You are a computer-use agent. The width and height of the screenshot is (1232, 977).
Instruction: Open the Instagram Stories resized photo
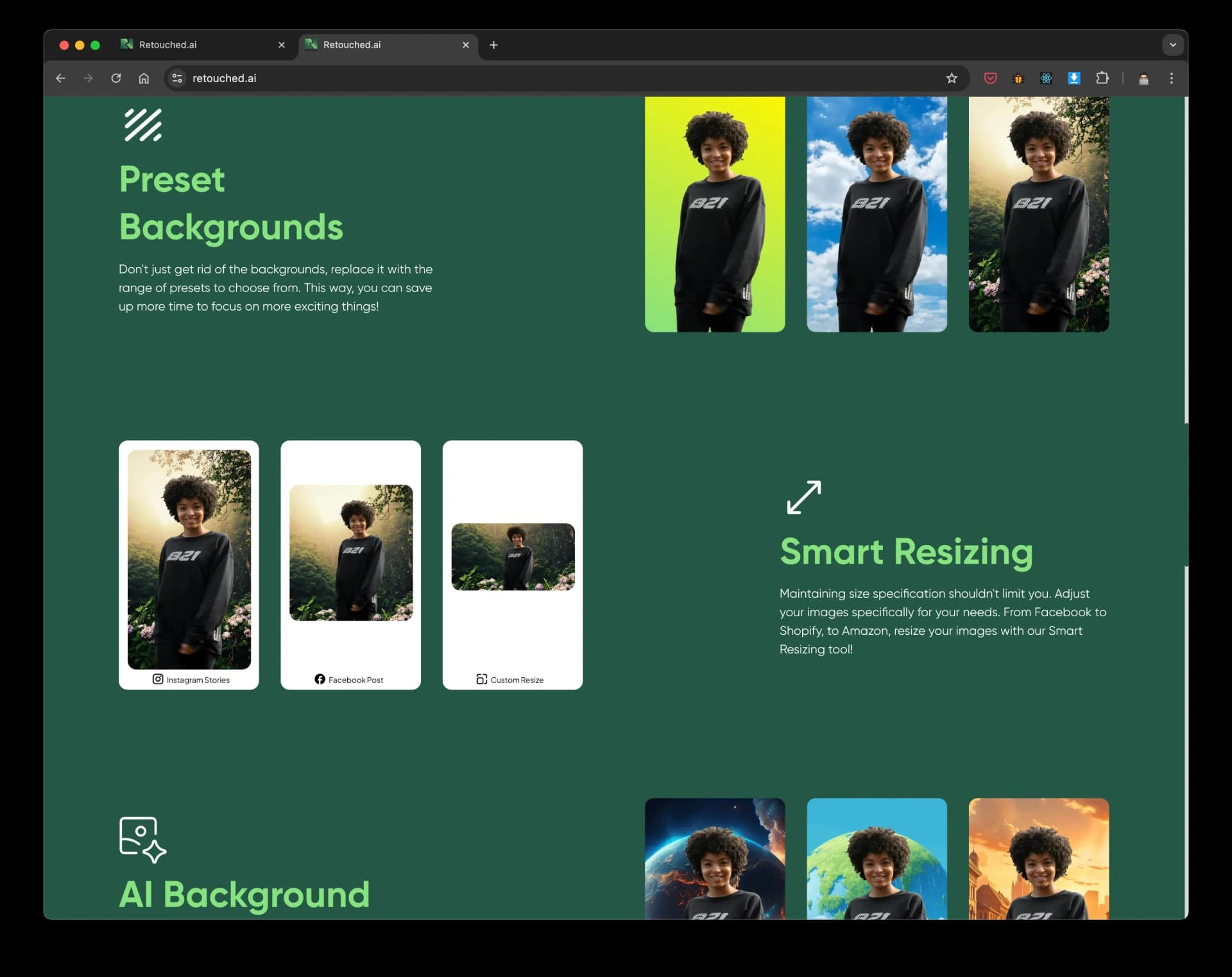click(x=189, y=560)
